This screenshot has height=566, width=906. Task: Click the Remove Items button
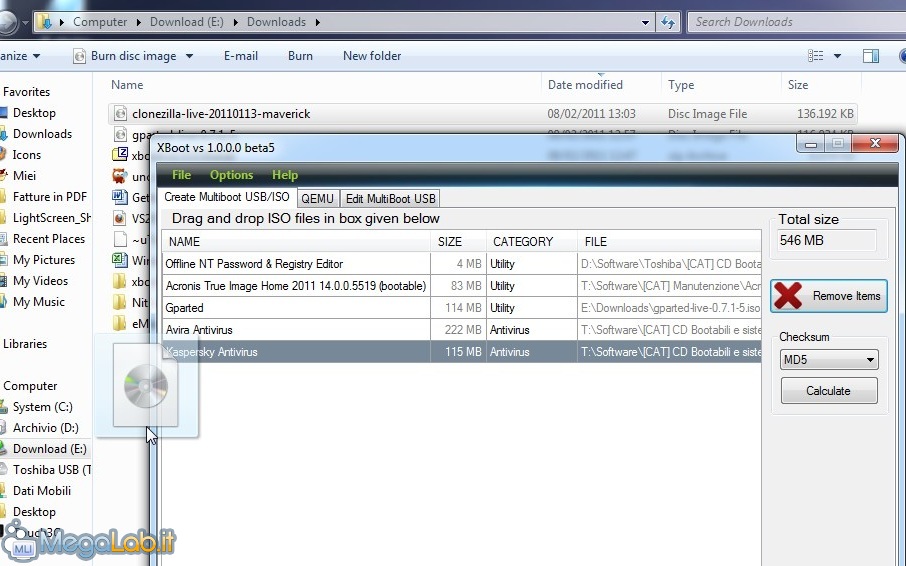pos(829,296)
